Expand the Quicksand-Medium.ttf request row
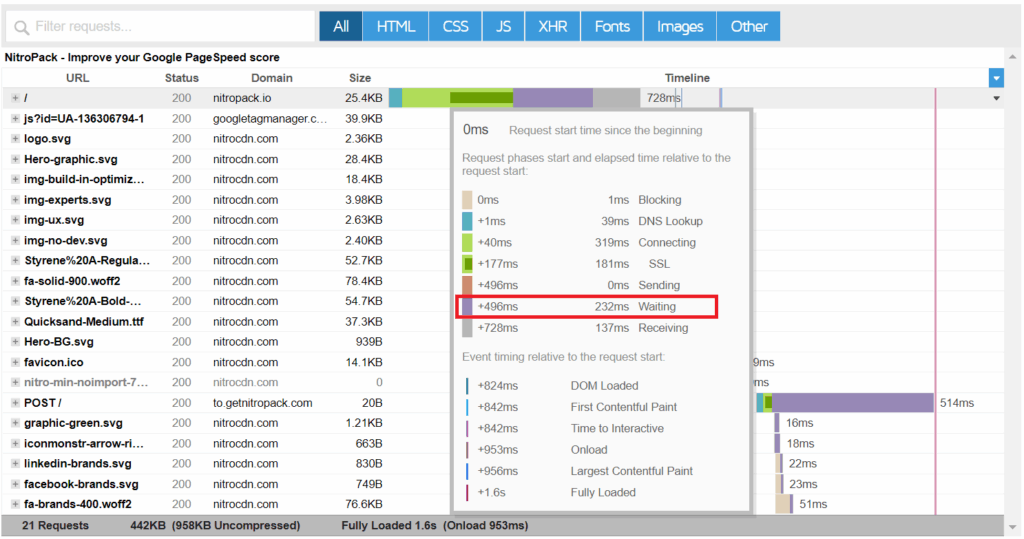 15,321
